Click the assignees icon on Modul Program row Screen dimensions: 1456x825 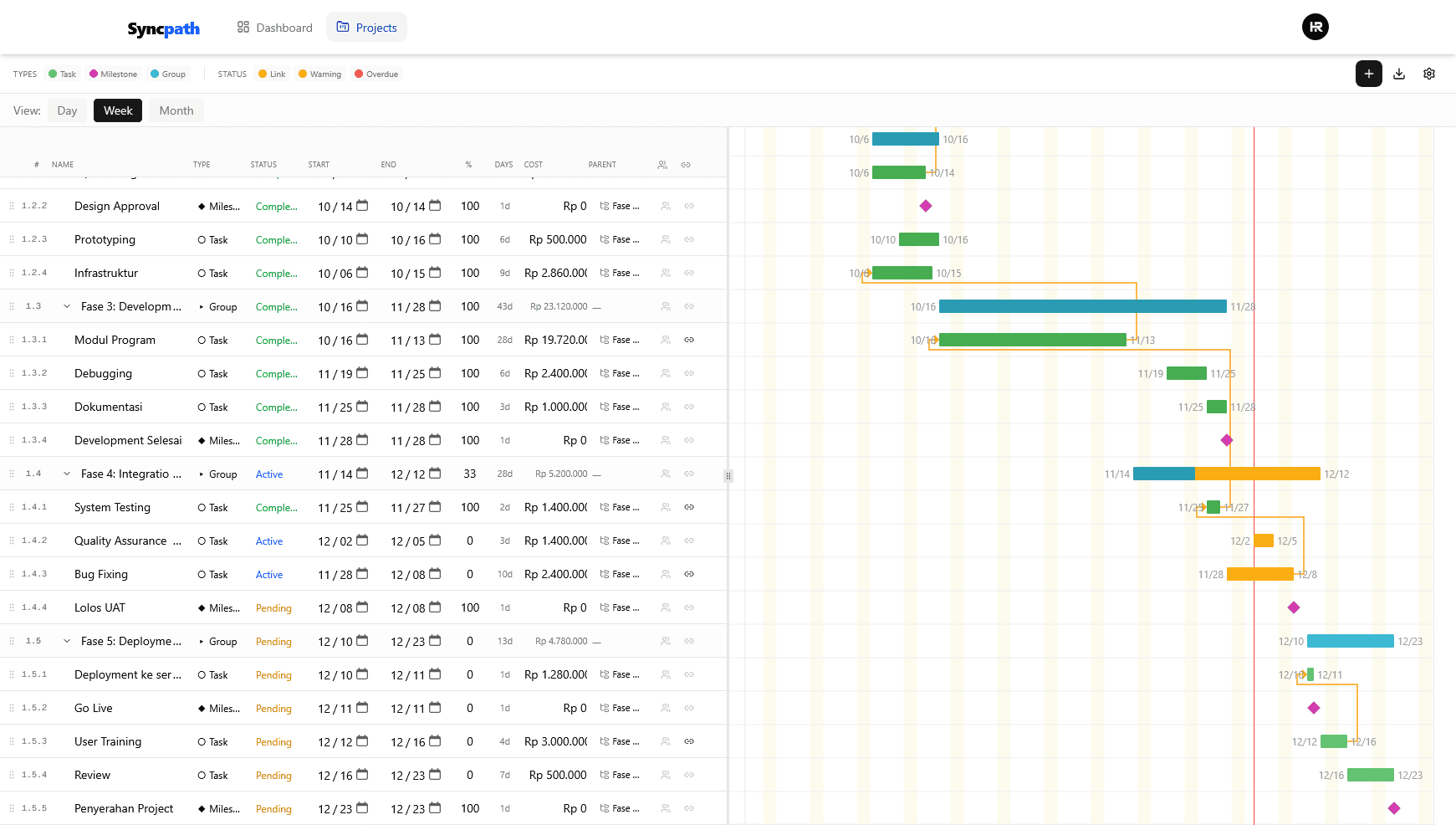pyautogui.click(x=664, y=340)
